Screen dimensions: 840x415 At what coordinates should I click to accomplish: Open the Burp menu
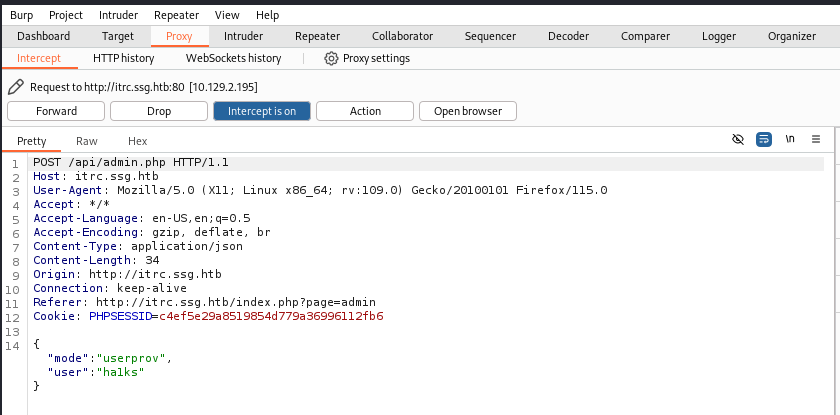click(21, 15)
